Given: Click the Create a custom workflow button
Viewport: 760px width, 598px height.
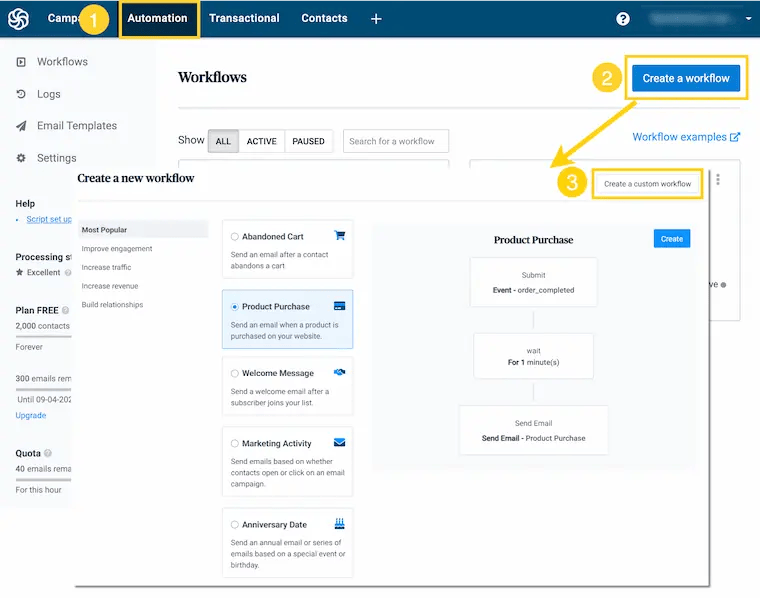Looking at the screenshot, I should (x=647, y=184).
